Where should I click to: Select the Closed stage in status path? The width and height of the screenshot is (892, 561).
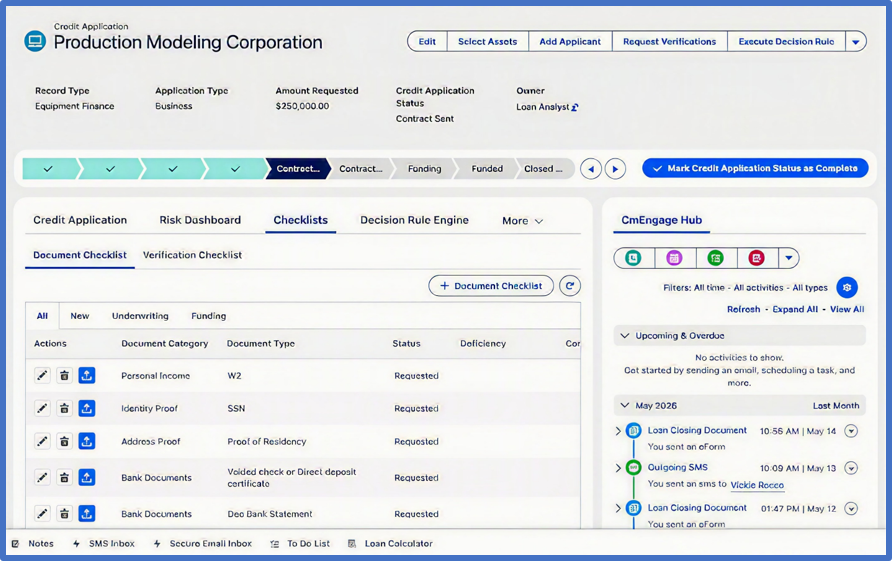click(x=543, y=169)
